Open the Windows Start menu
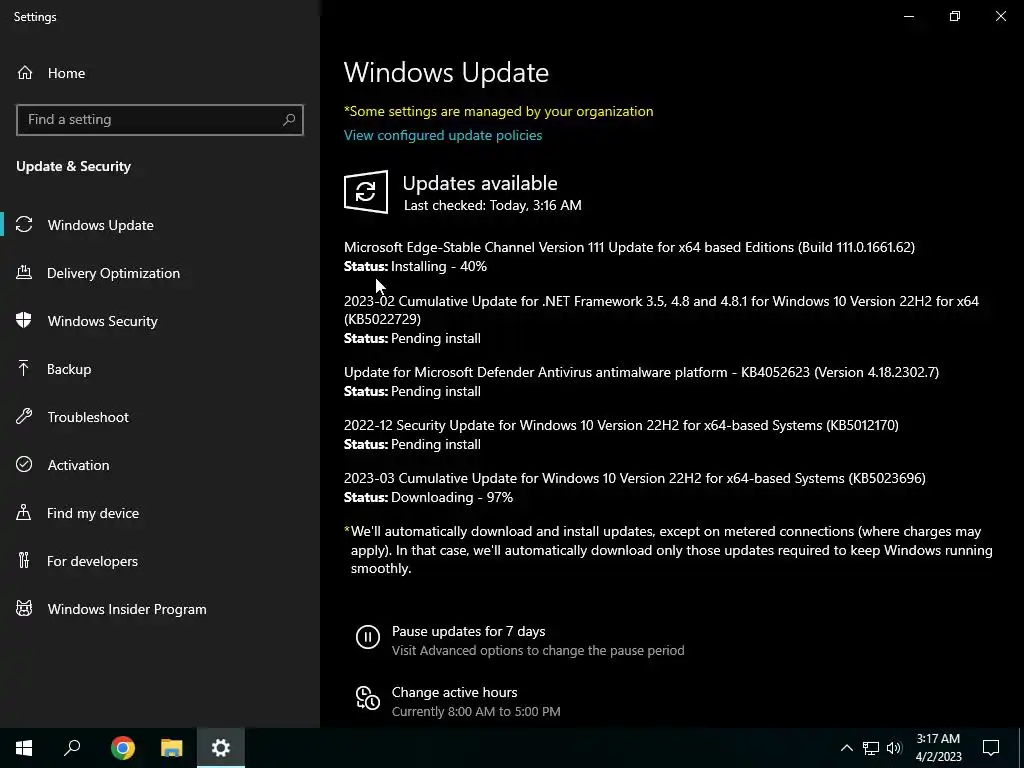Screen dimensions: 1024x768 pos(24,748)
